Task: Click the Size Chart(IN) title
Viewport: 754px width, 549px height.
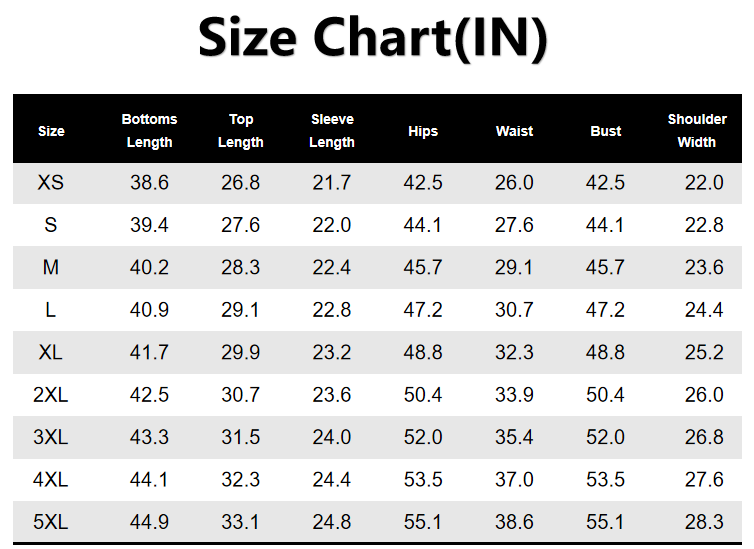Action: 373,39
